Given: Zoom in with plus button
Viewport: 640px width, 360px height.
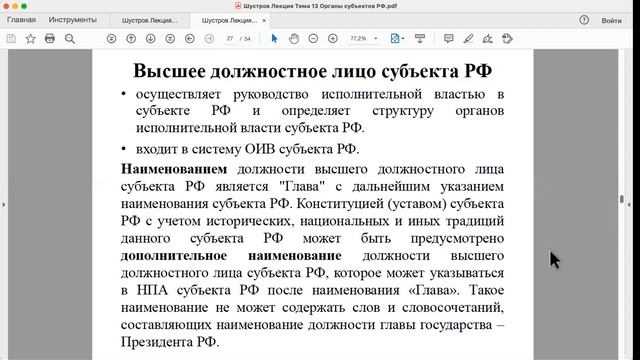Looking at the screenshot, I should 333,39.
